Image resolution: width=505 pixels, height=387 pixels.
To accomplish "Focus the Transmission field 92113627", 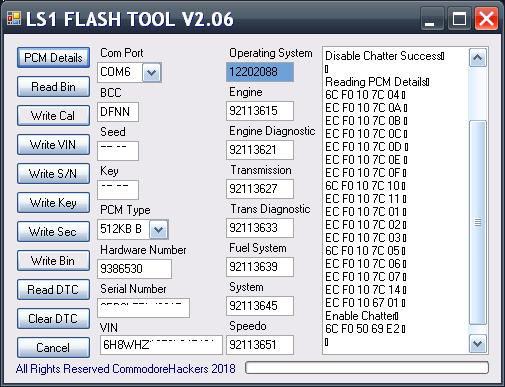I will tap(260, 189).
